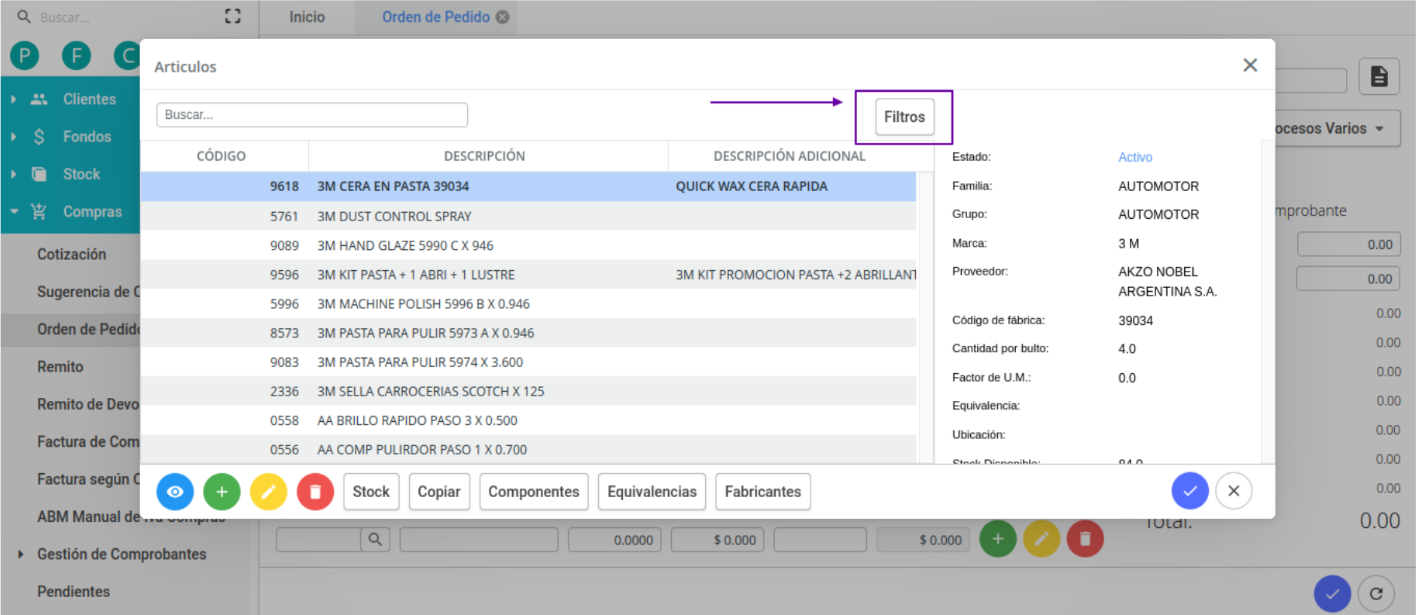Sort by CÓDIGO column header

tap(221, 156)
